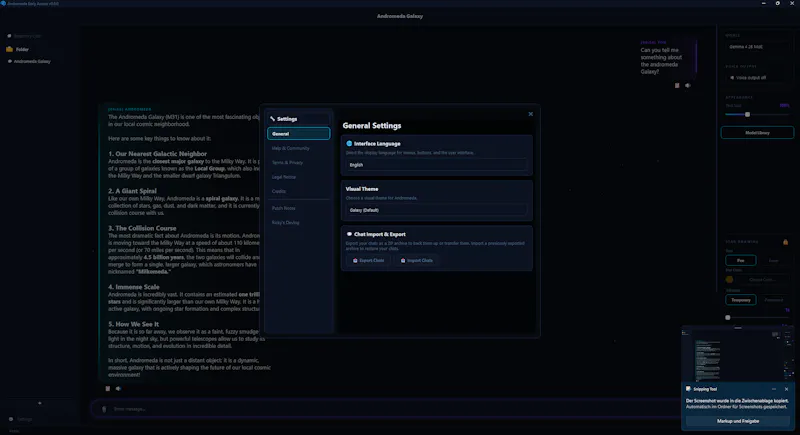This screenshot has width=800, height=435.
Task: Click the chat bubble icon at the top of the sidebar
Action: click(x=9, y=36)
